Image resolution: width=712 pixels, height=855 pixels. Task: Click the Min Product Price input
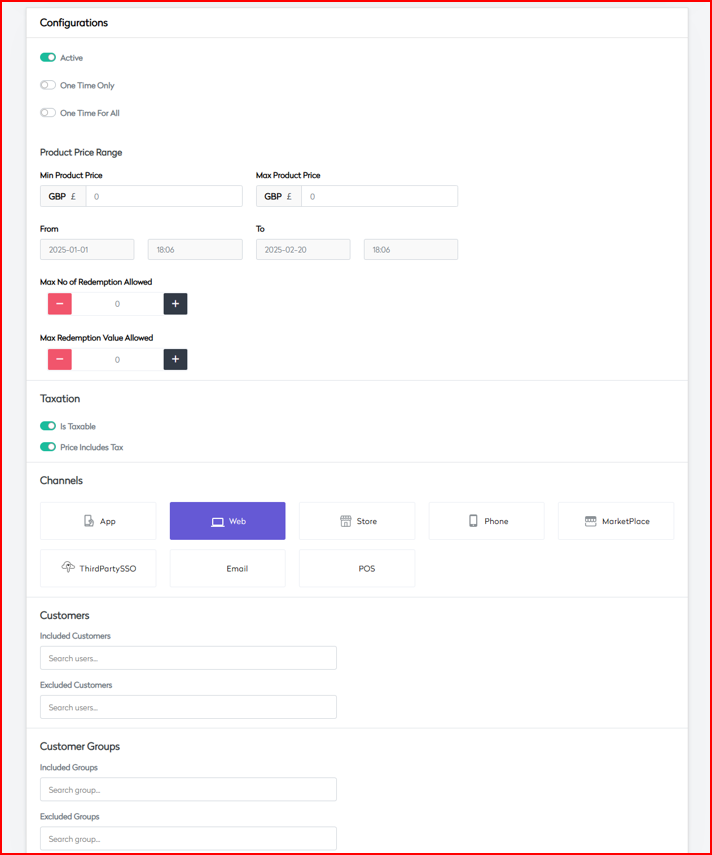click(164, 196)
